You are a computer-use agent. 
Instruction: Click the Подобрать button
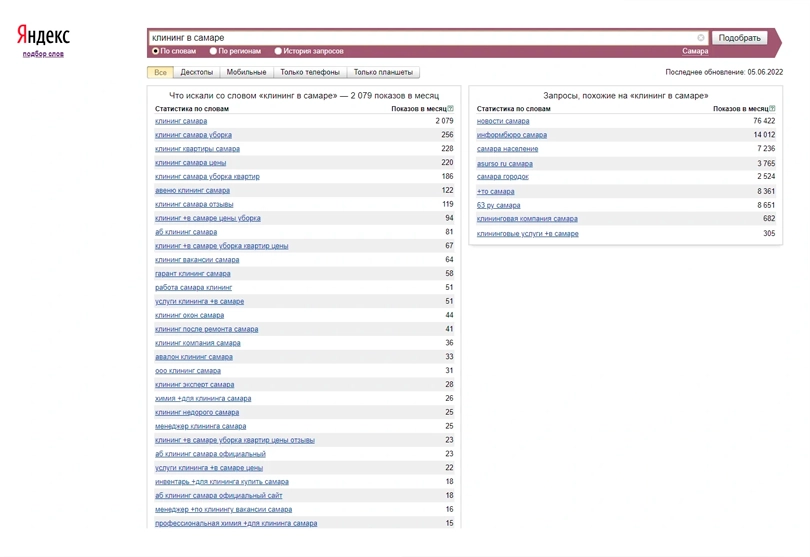click(739, 38)
